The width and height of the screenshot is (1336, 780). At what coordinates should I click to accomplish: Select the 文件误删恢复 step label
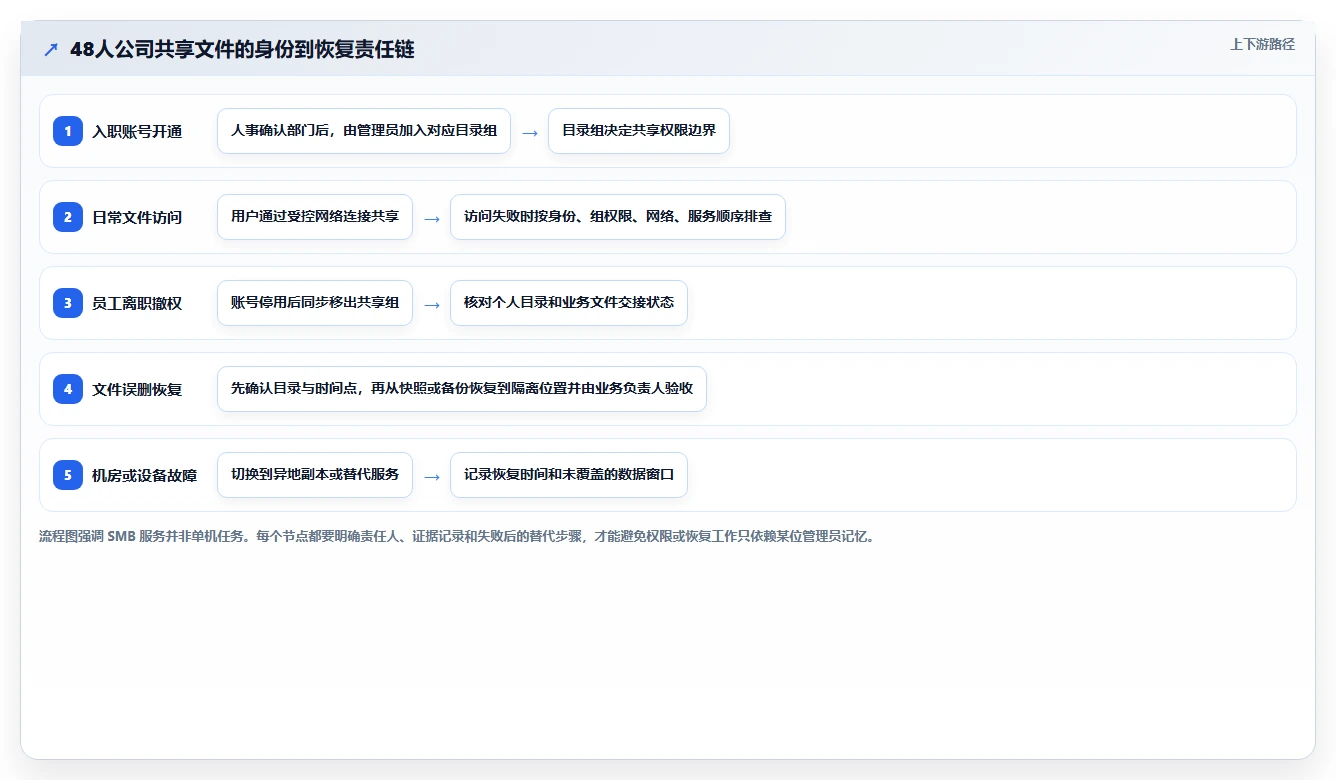coord(137,389)
